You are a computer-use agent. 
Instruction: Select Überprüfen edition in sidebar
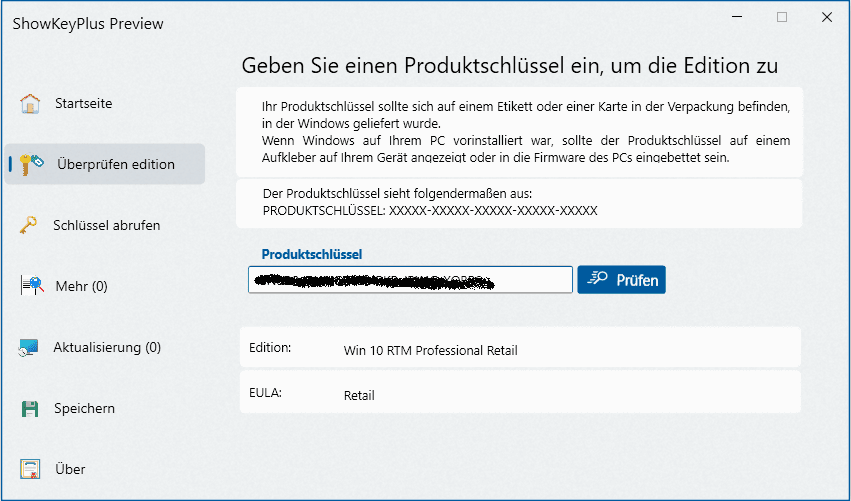(105, 164)
